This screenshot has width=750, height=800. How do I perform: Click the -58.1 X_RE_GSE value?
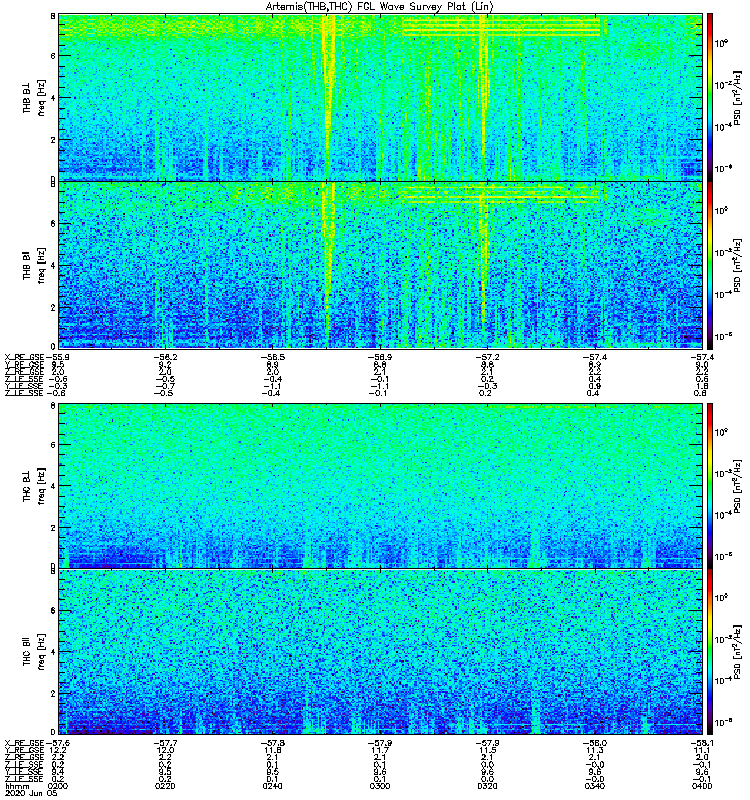(x=702, y=743)
